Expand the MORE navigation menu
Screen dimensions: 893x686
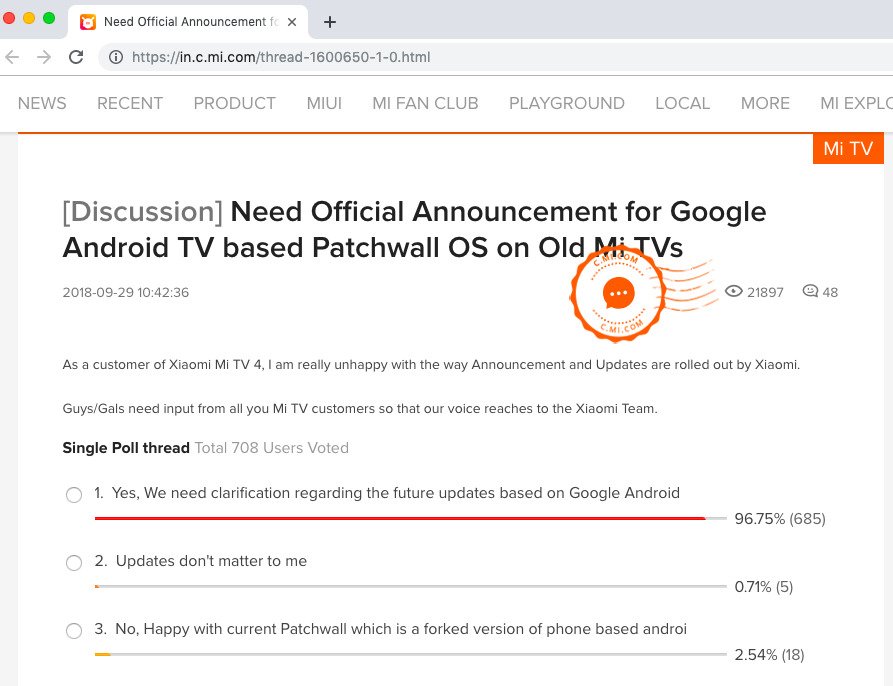click(x=765, y=103)
